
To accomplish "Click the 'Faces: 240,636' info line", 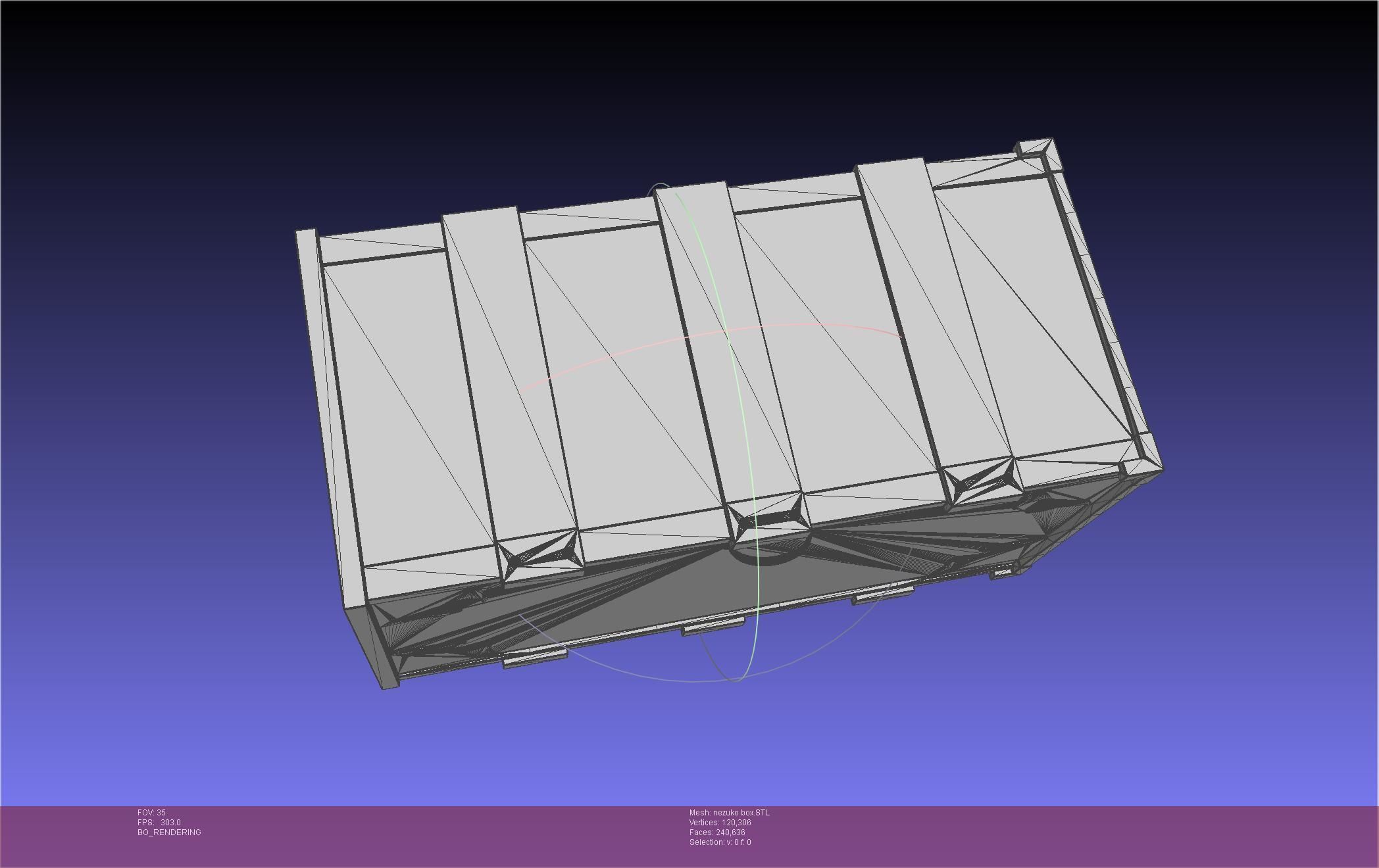I will [x=717, y=832].
